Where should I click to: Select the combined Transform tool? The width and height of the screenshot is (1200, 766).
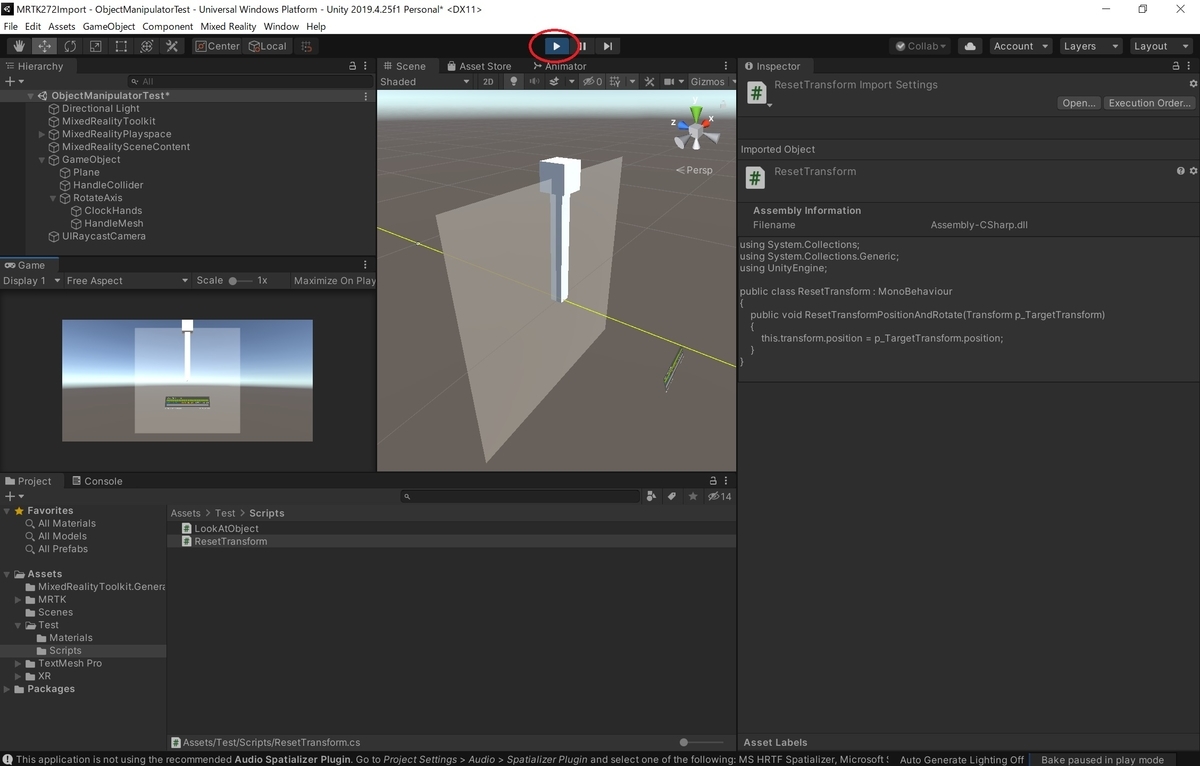tap(146, 46)
